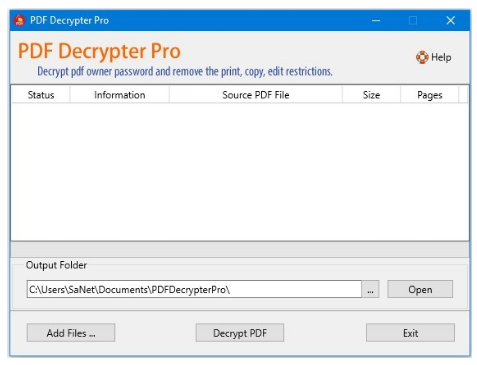
Task: Open the Help link text
Action: 441,57
